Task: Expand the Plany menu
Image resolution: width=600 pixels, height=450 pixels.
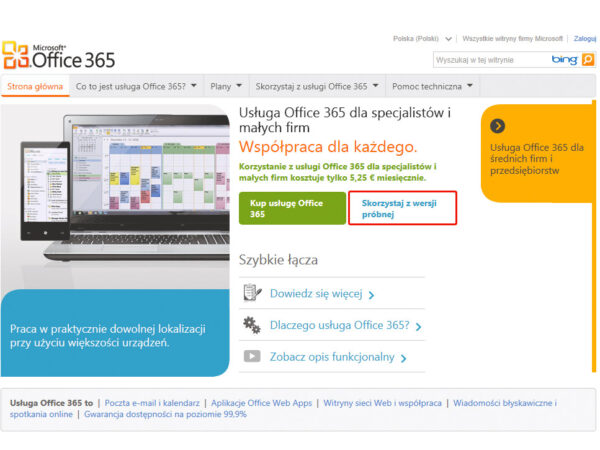Action: click(x=225, y=87)
